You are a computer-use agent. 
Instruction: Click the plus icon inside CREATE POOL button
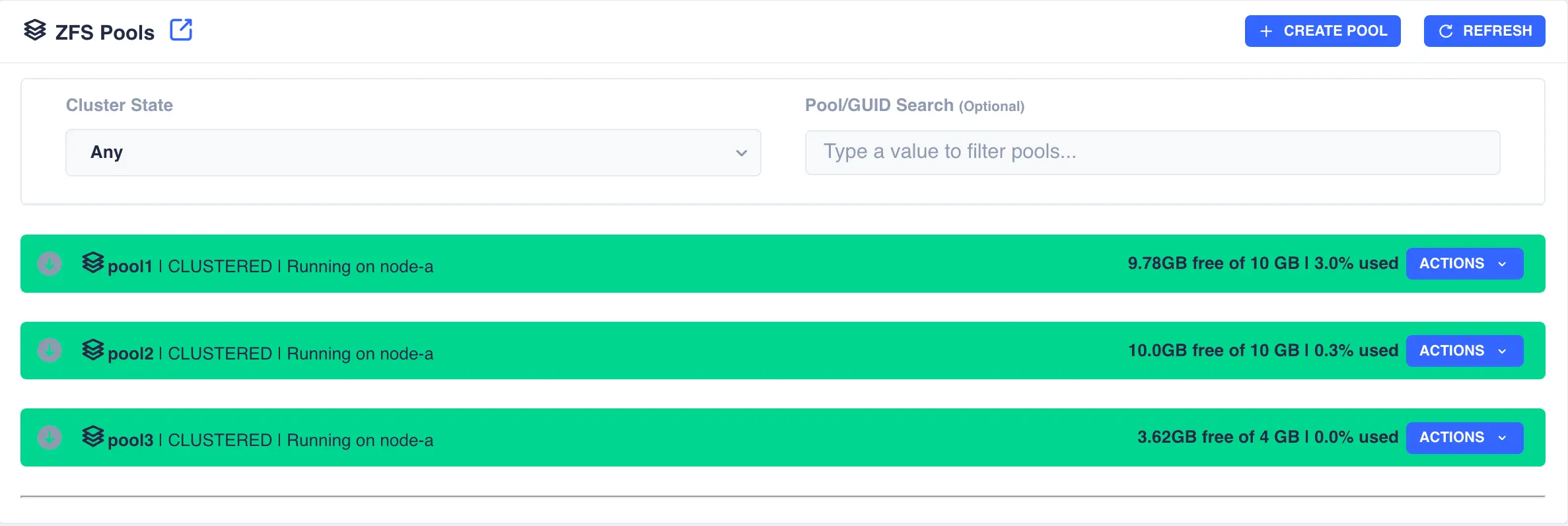[1265, 30]
